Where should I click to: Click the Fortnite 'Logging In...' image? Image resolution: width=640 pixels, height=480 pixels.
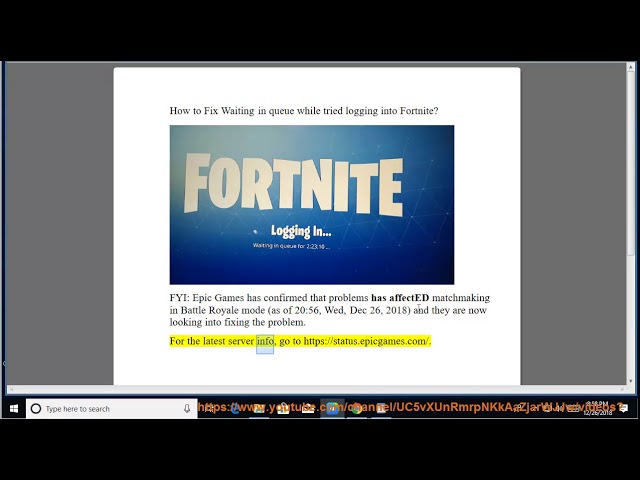[x=312, y=205]
